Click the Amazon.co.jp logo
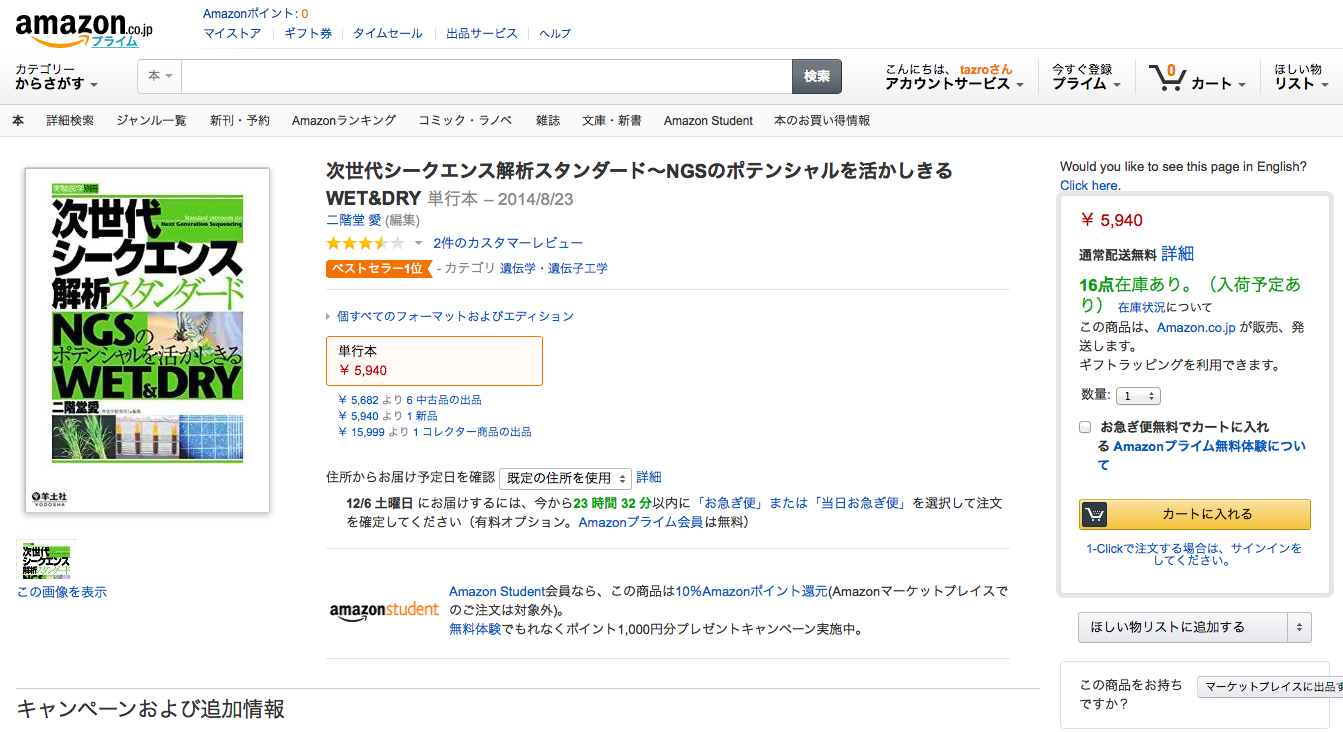This screenshot has height=732, width=1343. coord(84,30)
